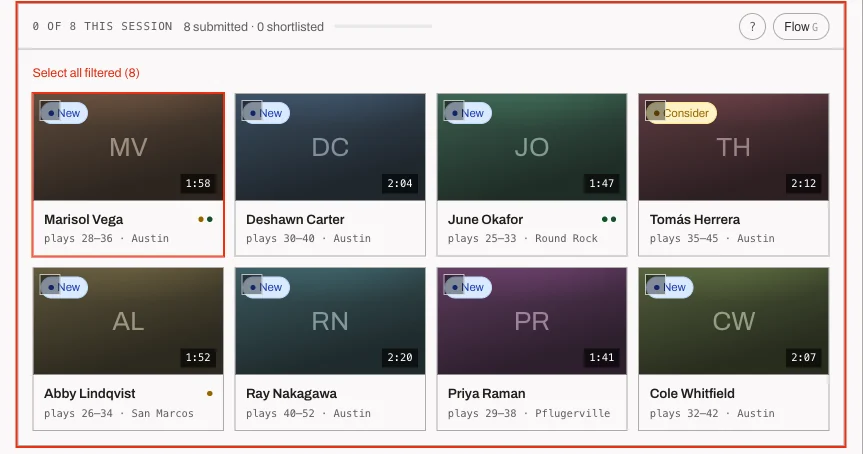Screen dimensions: 863x454
Task: Check the June Okafor card checkbox
Action: click(454, 110)
